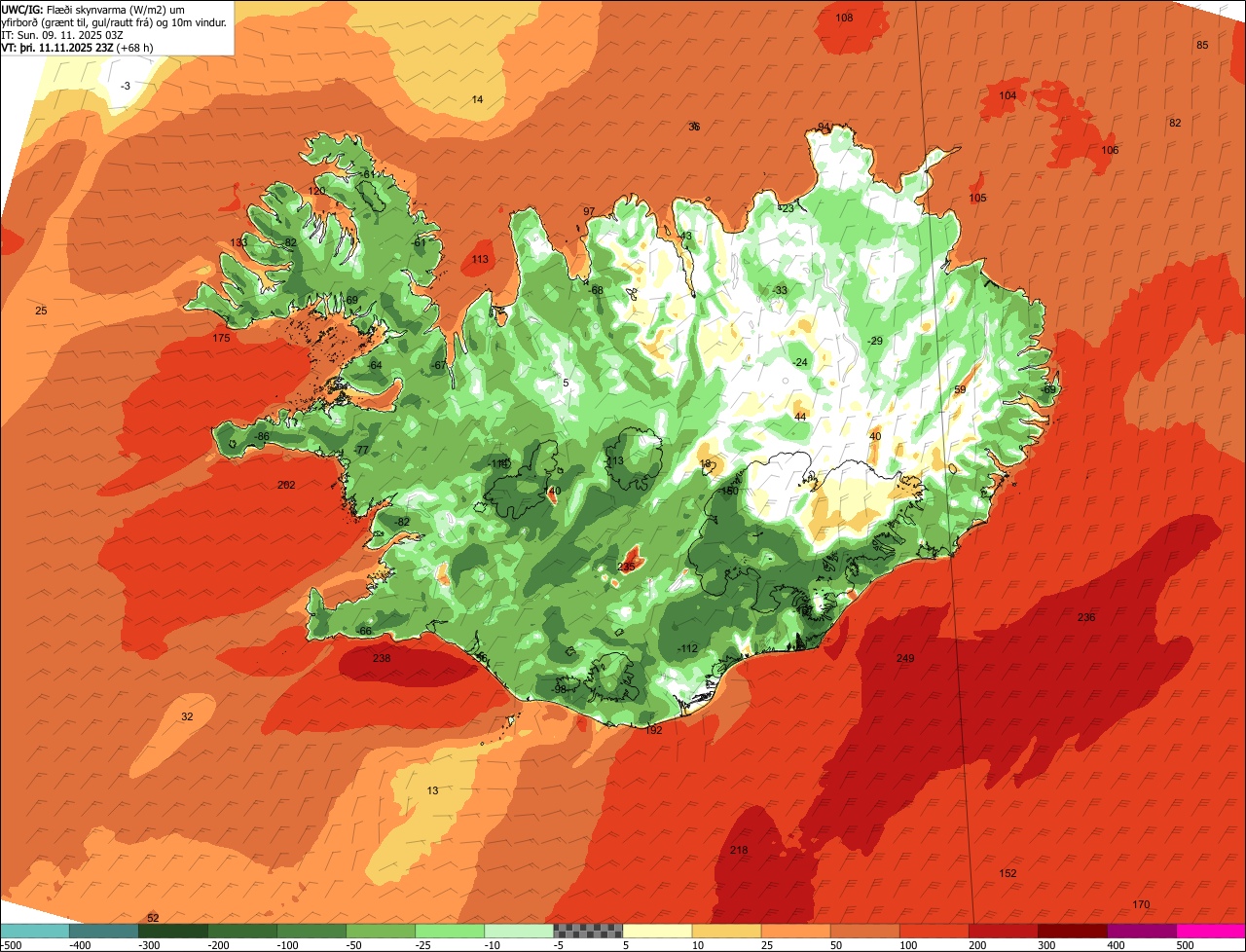
Task: Click the purple 400 to 500 legend swatch
Action: (x=1142, y=931)
